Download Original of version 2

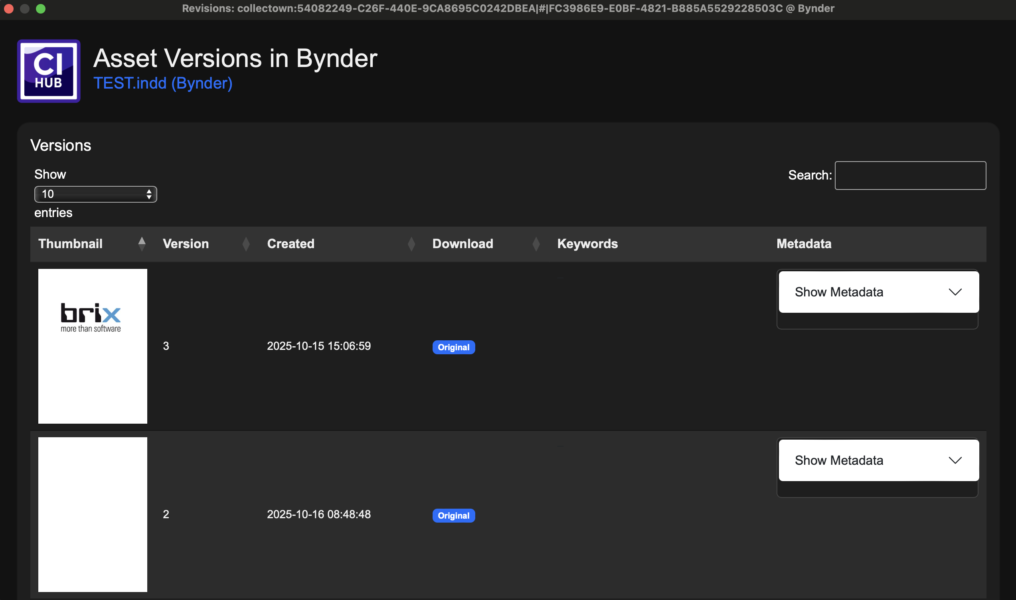(x=453, y=515)
